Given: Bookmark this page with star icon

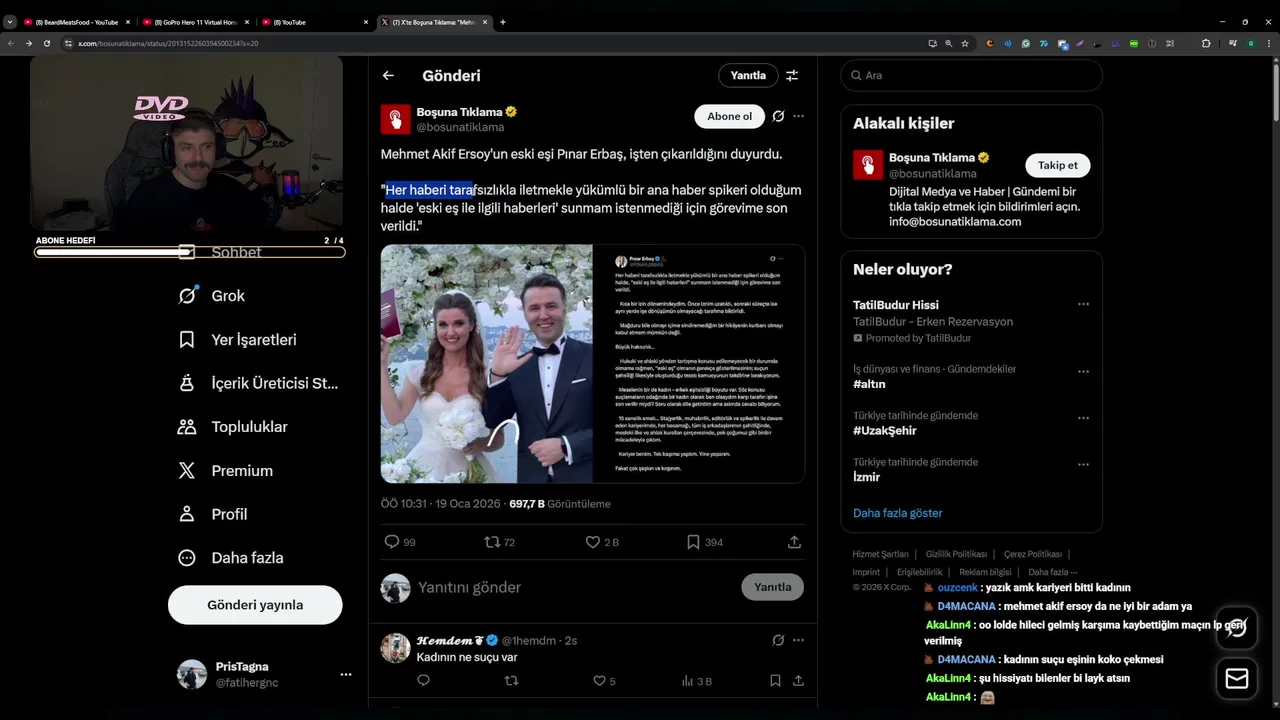Looking at the screenshot, I should pyautogui.click(x=965, y=43).
